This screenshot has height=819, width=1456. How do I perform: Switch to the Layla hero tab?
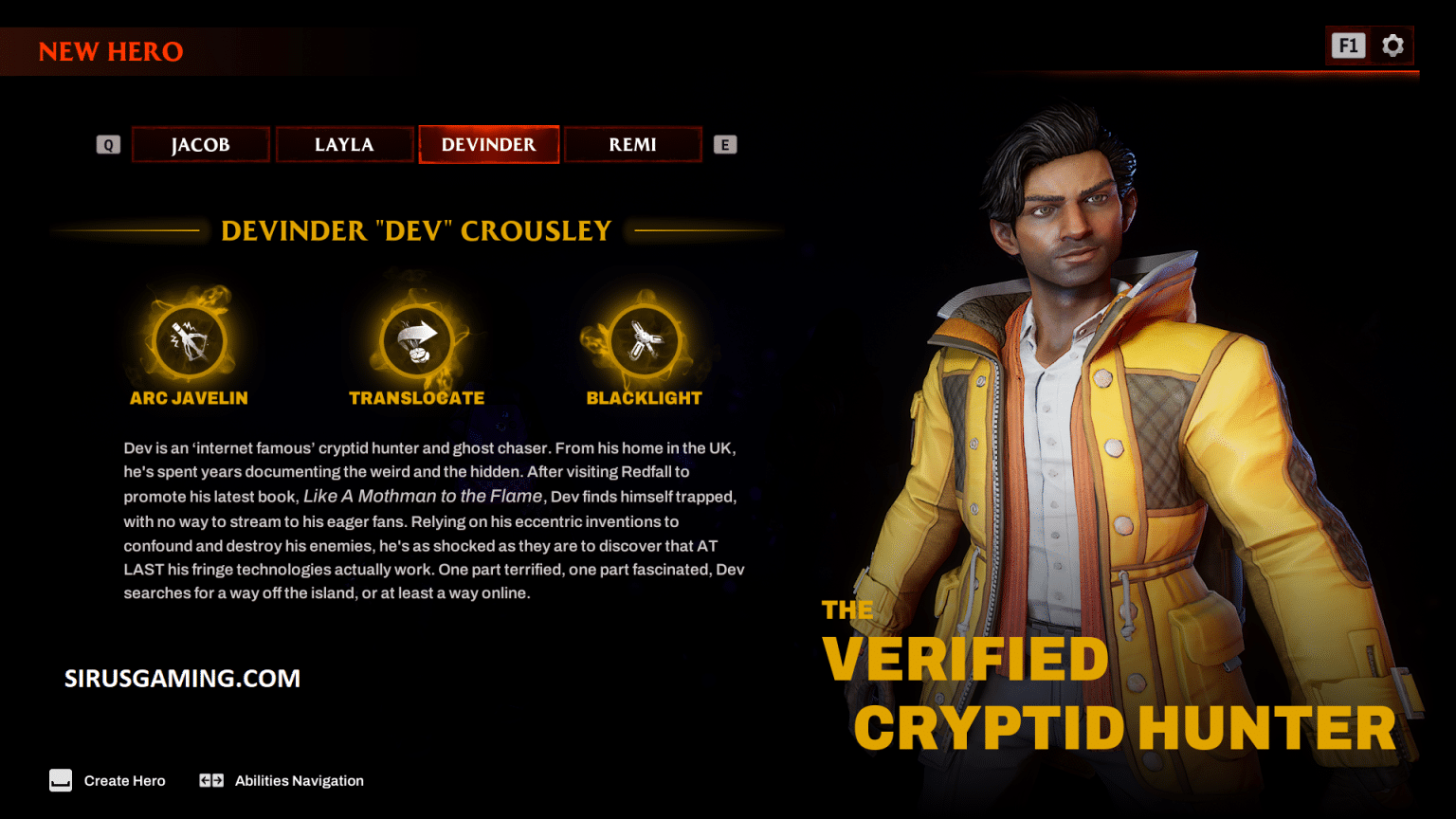click(x=344, y=145)
